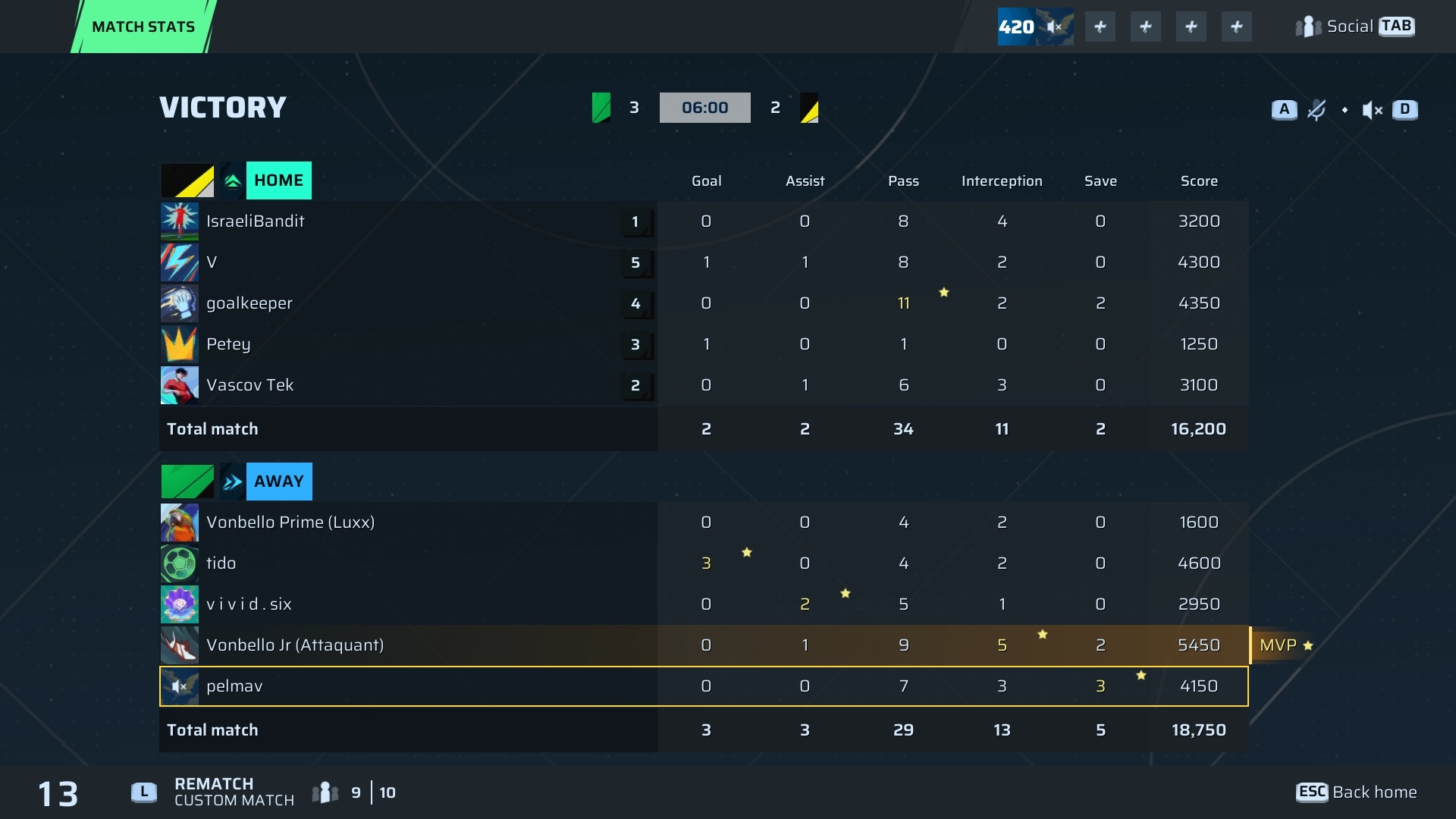This screenshot has width=1456, height=819.
Task: Open Vonbello Prime (Luxx) parrot avatar
Action: pos(180,522)
